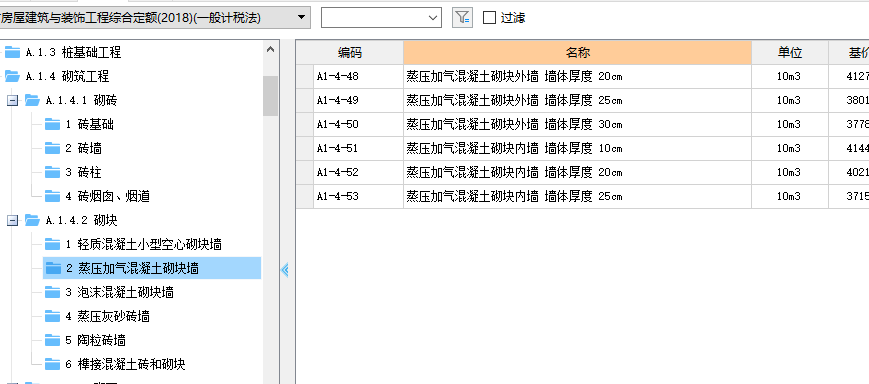Open tree item 4 砖烟囱、烟道
The width and height of the screenshot is (869, 384).
click(x=108, y=196)
